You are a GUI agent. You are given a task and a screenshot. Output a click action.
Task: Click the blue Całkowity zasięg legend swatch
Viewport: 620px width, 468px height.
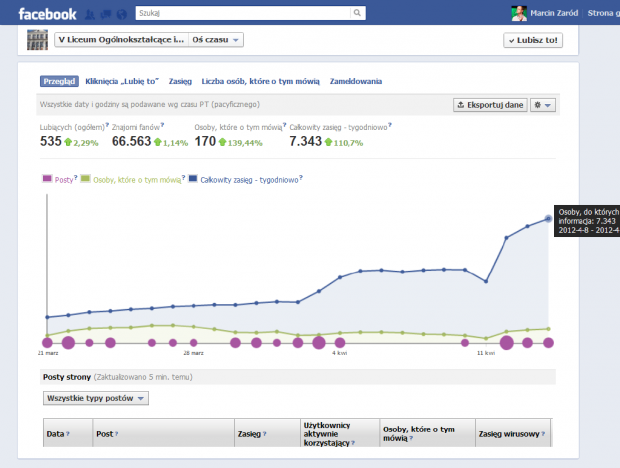pos(193,179)
